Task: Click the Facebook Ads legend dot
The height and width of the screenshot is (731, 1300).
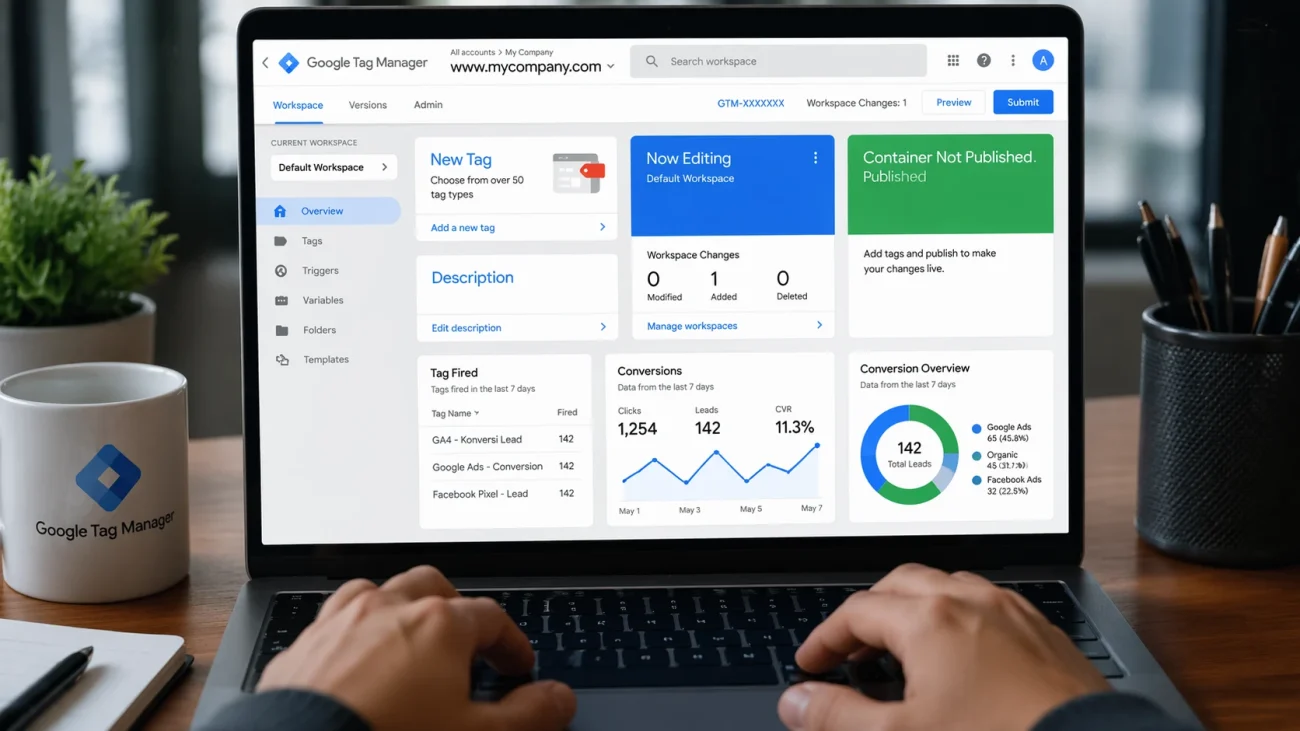Action: pos(977,481)
